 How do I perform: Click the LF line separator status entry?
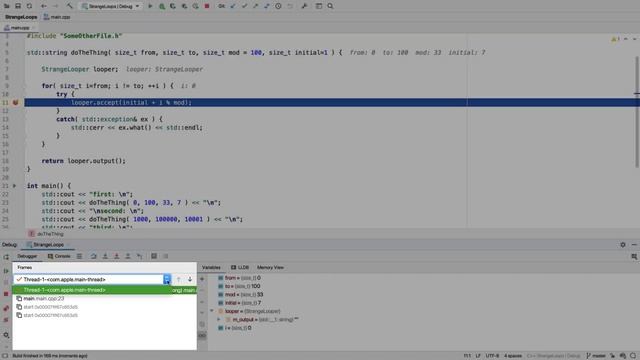click(478, 356)
